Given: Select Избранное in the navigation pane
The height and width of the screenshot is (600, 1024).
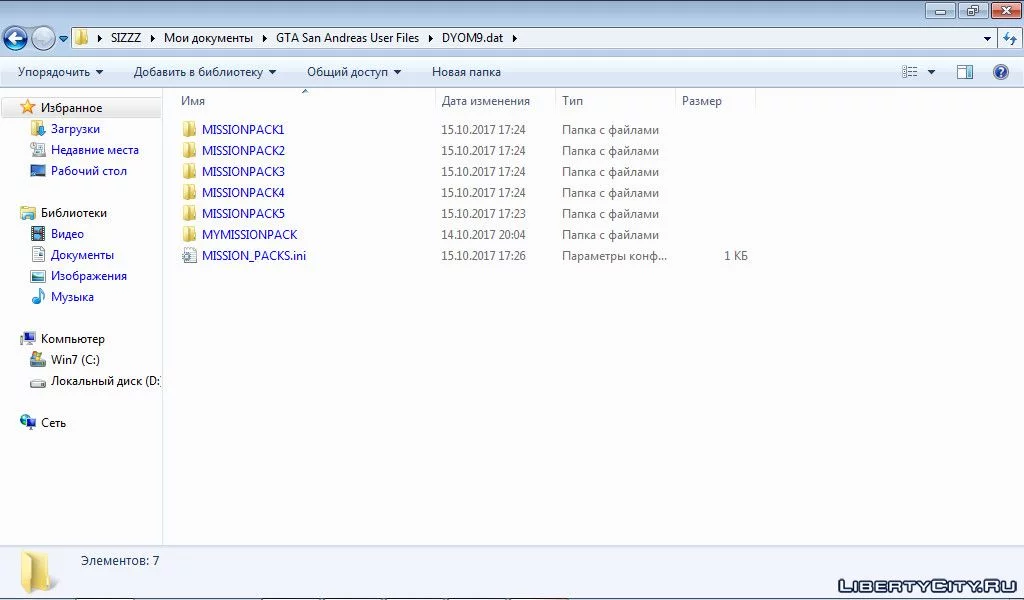Looking at the screenshot, I should [x=71, y=108].
